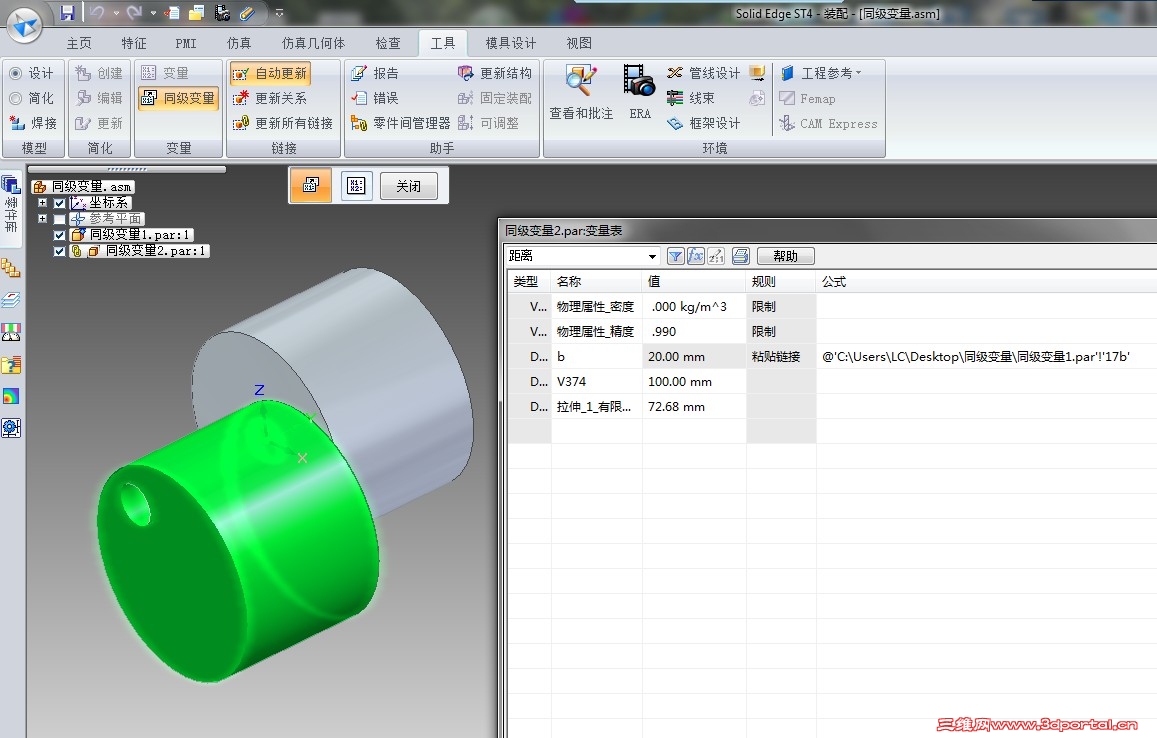Click 更新结构 update structure
The image size is (1157, 738).
(494, 73)
